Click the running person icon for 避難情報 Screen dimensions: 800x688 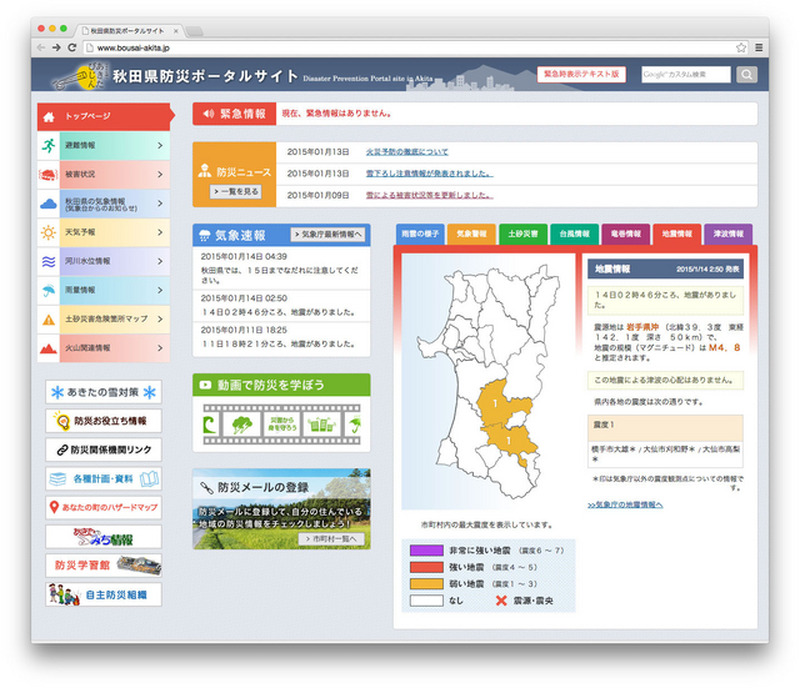(x=49, y=146)
